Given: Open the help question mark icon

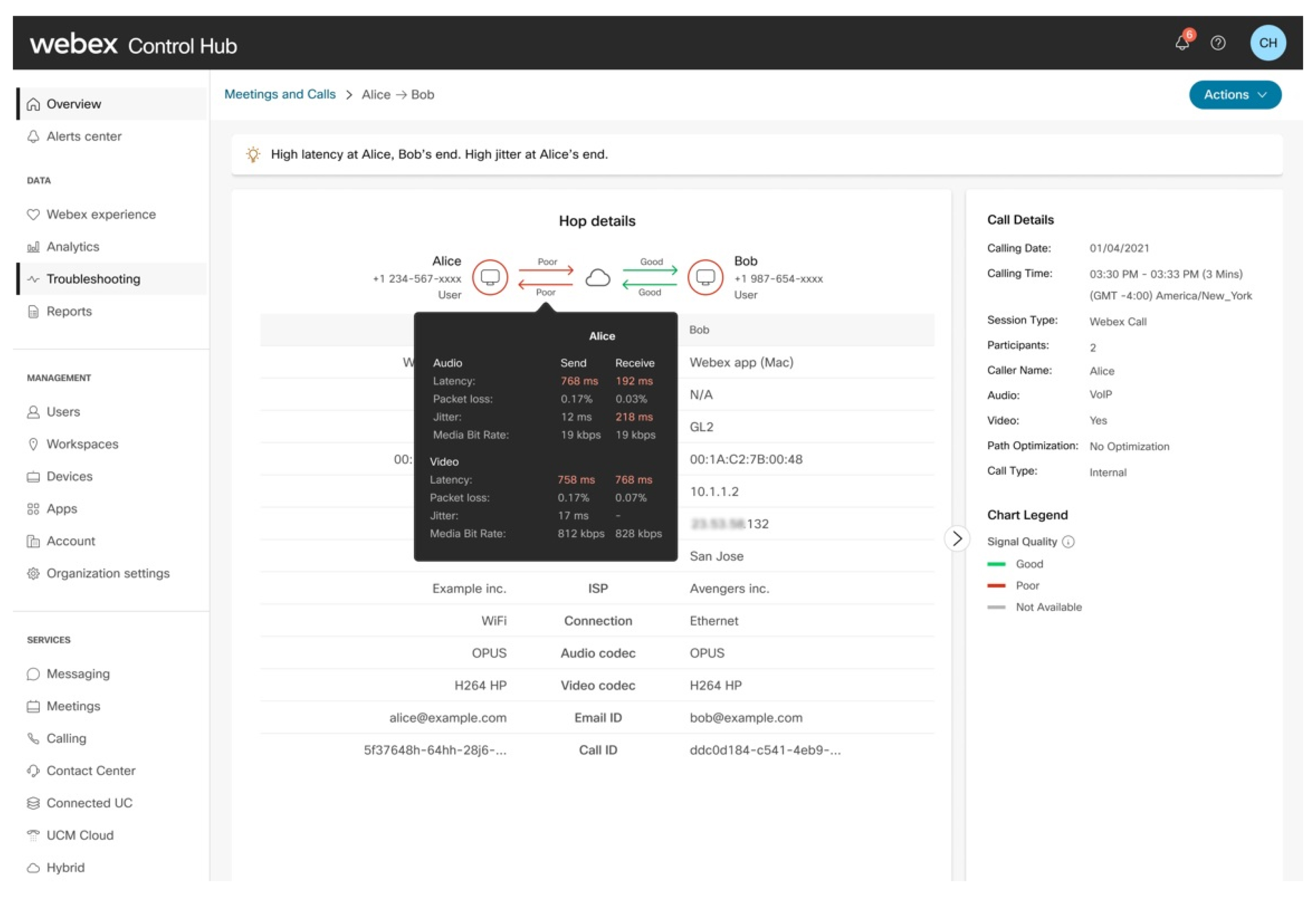Looking at the screenshot, I should click(x=1218, y=43).
